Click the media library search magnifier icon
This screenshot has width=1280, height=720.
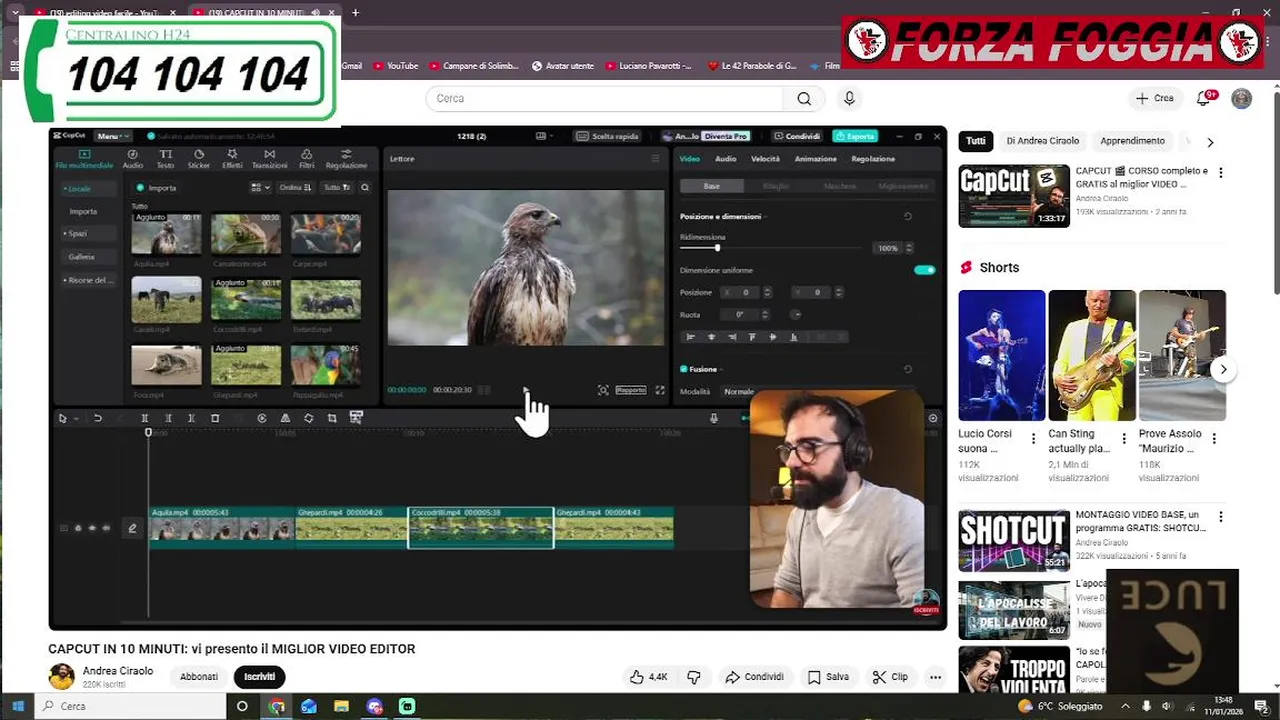point(365,187)
